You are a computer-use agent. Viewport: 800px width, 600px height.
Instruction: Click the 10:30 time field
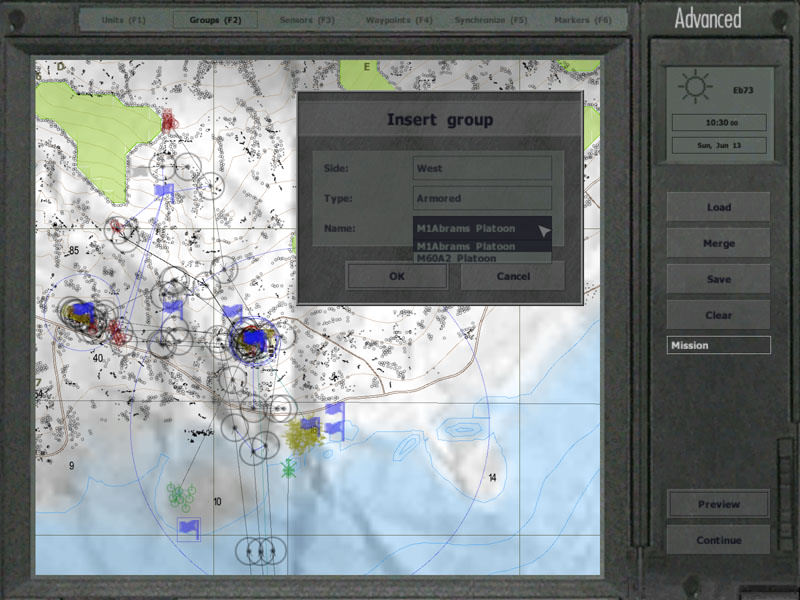click(718, 122)
